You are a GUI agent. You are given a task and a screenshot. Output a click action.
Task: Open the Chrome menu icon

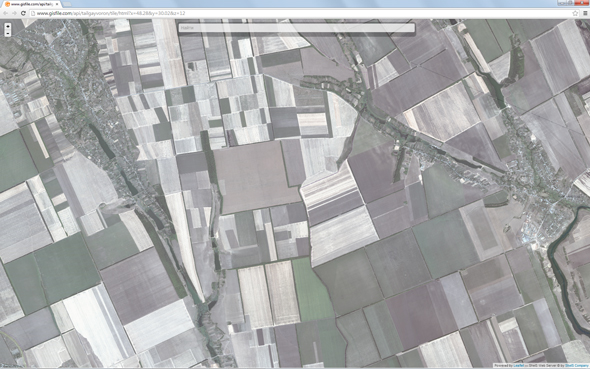click(585, 13)
